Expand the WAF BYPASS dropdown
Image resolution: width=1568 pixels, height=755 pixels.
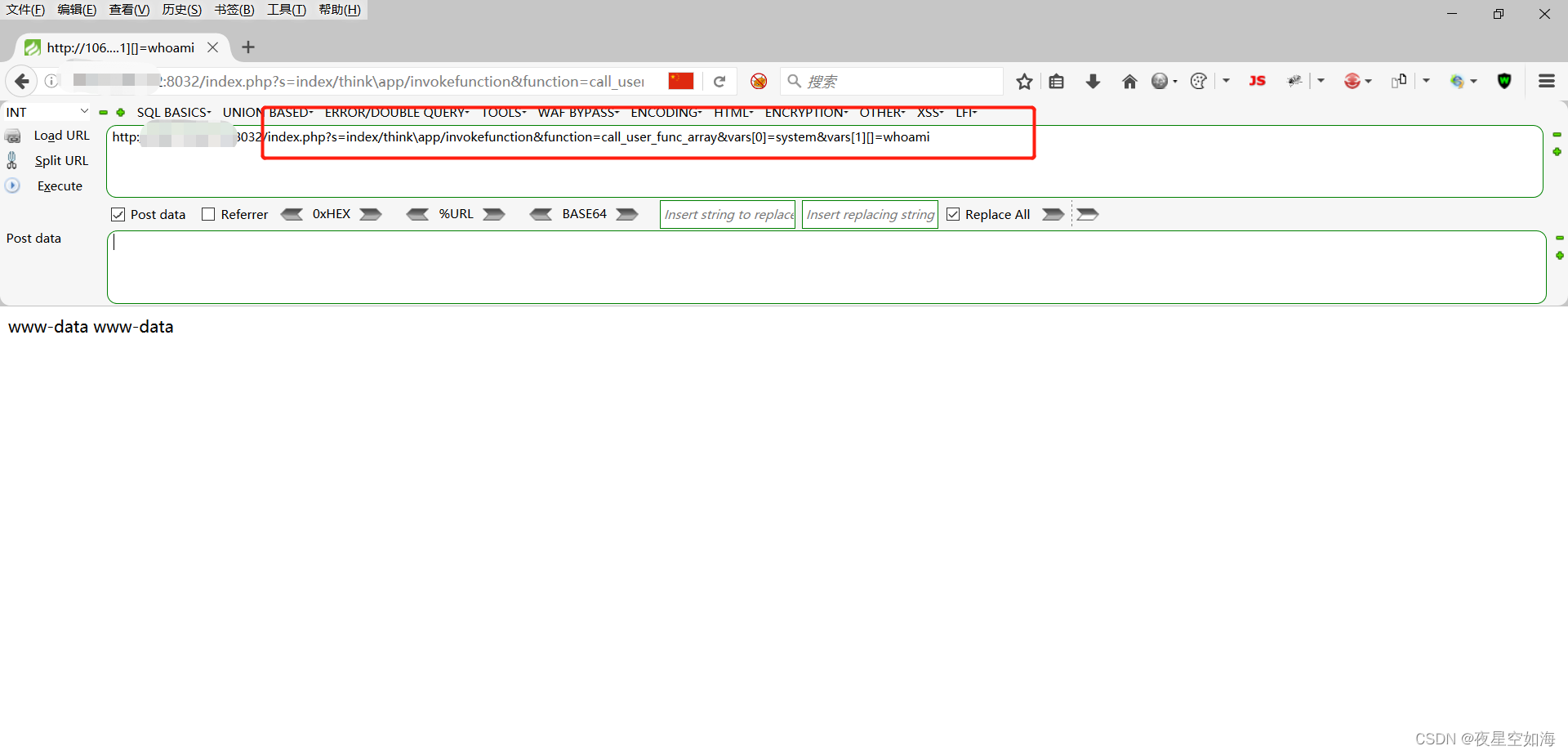coord(578,112)
